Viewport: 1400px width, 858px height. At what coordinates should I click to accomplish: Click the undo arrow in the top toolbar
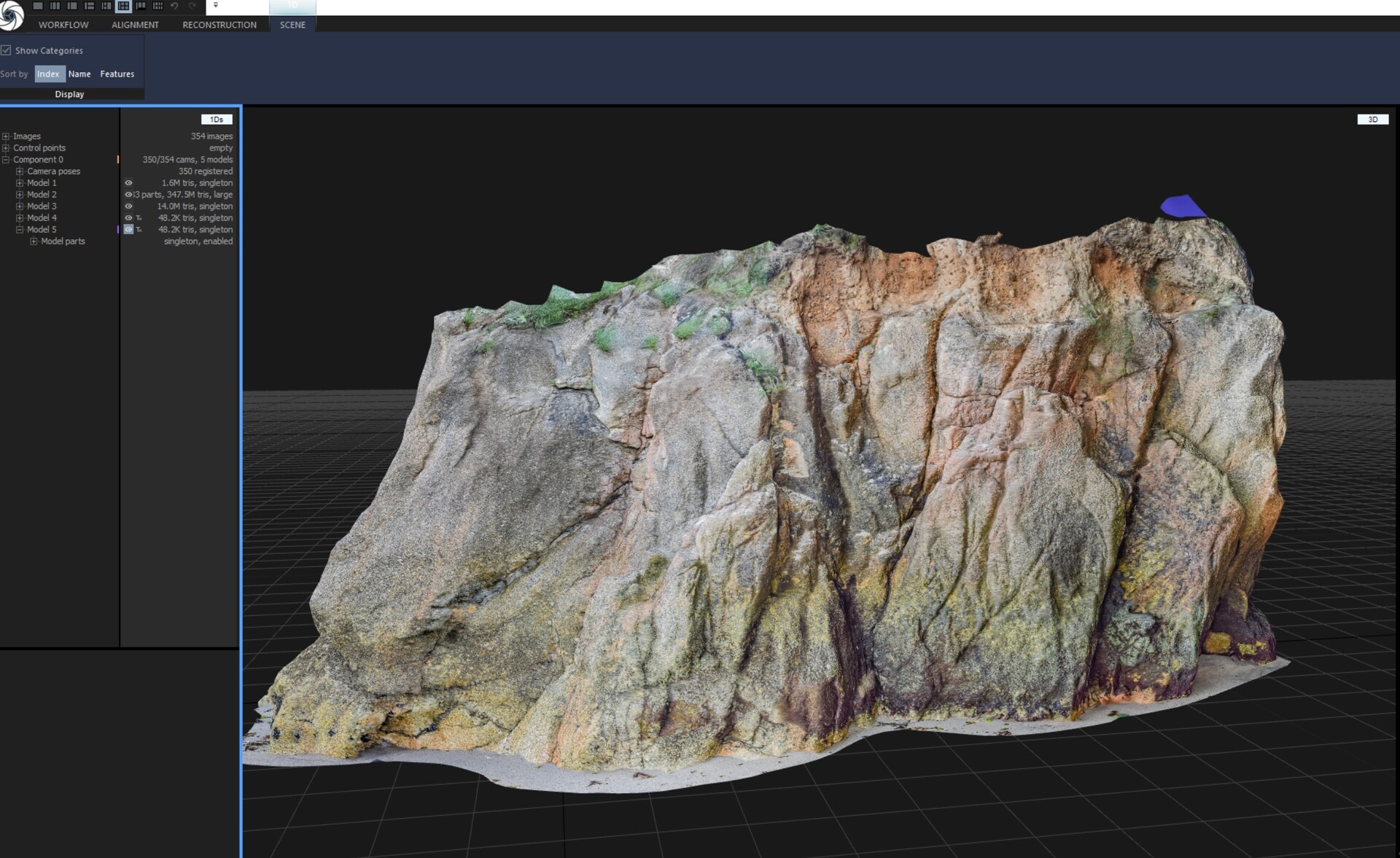point(174,6)
